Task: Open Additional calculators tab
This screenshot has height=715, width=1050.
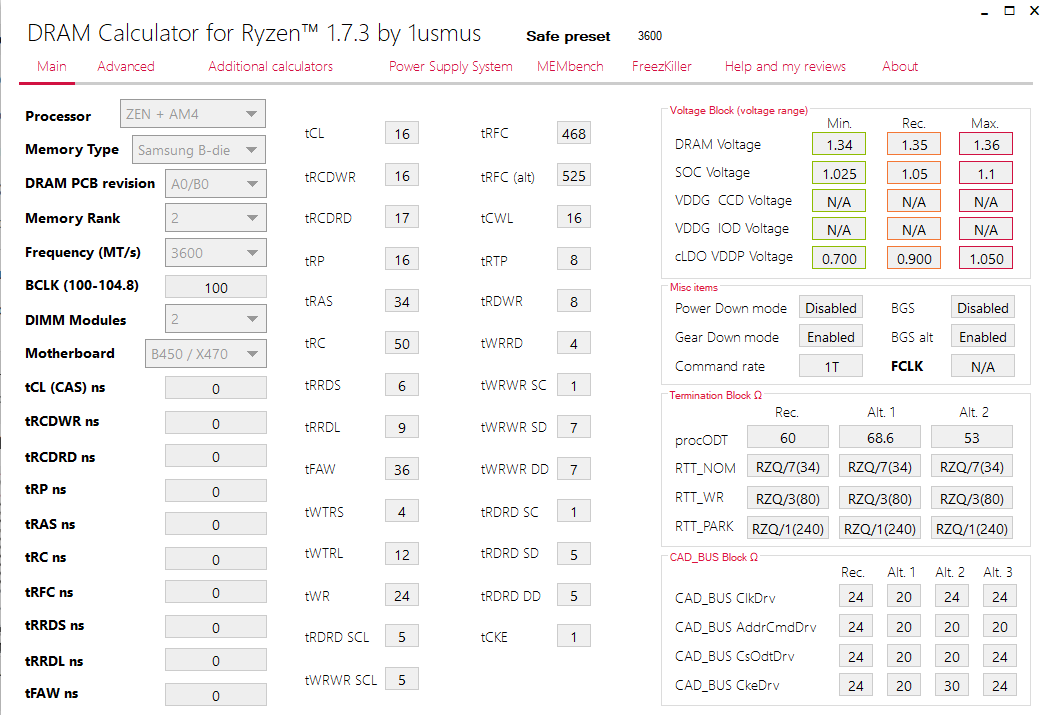Action: (x=271, y=66)
